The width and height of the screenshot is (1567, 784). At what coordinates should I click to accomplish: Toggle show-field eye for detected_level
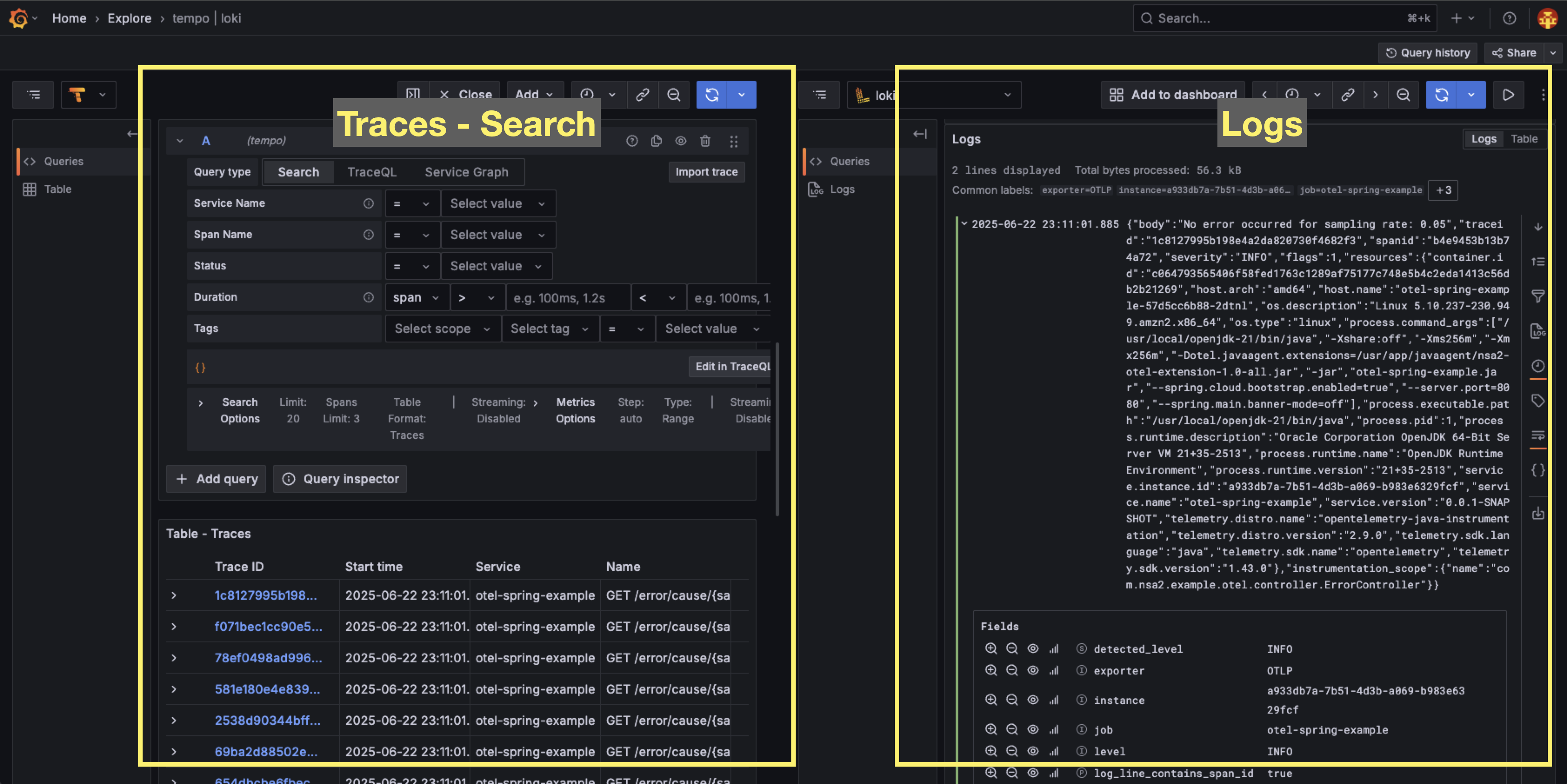pyautogui.click(x=1032, y=648)
